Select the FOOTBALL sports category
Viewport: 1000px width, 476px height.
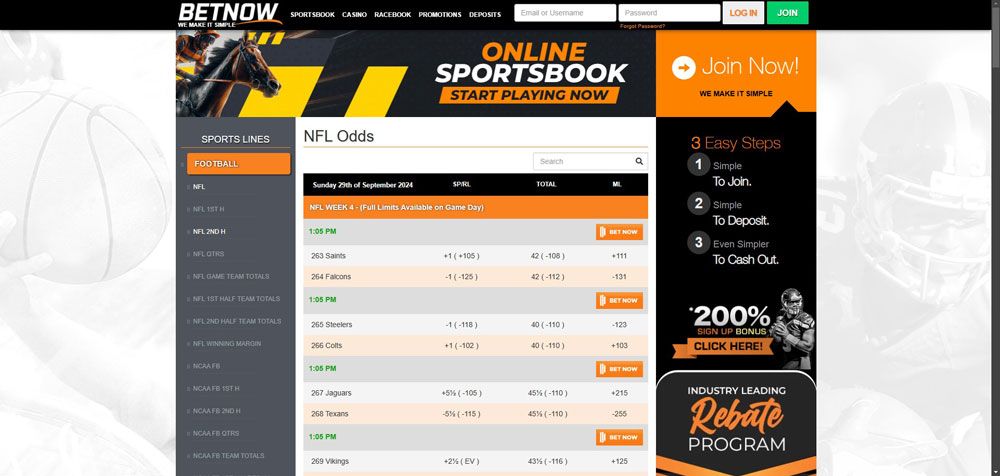tap(239, 164)
